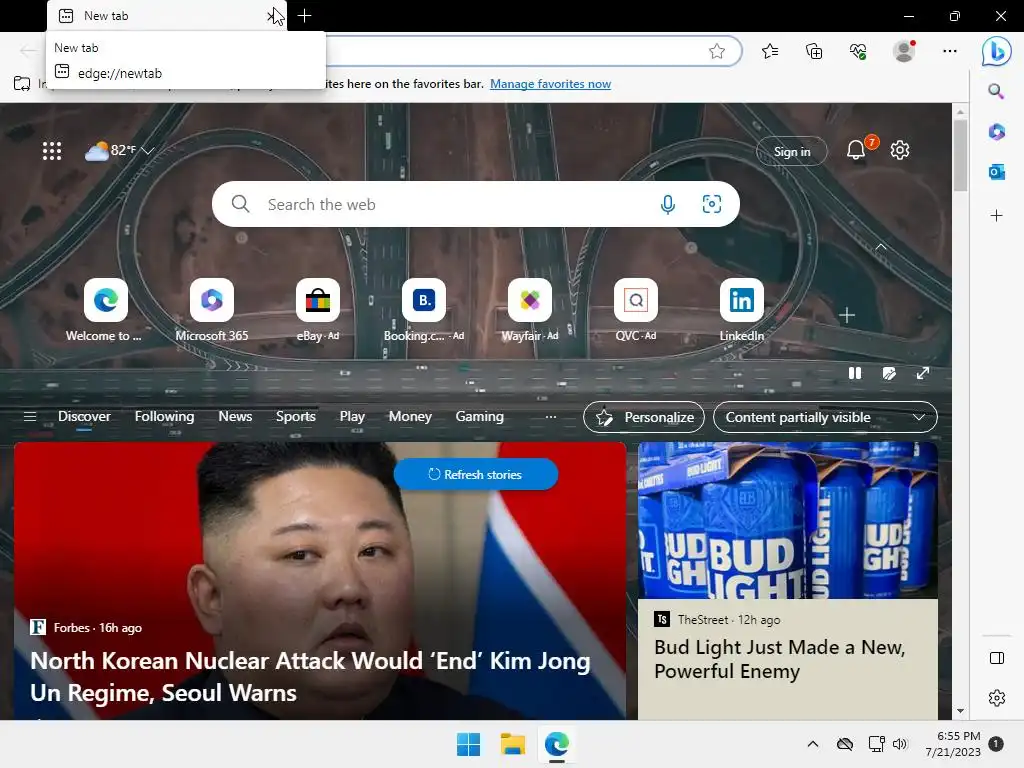Switch to the Play tab

click(352, 417)
